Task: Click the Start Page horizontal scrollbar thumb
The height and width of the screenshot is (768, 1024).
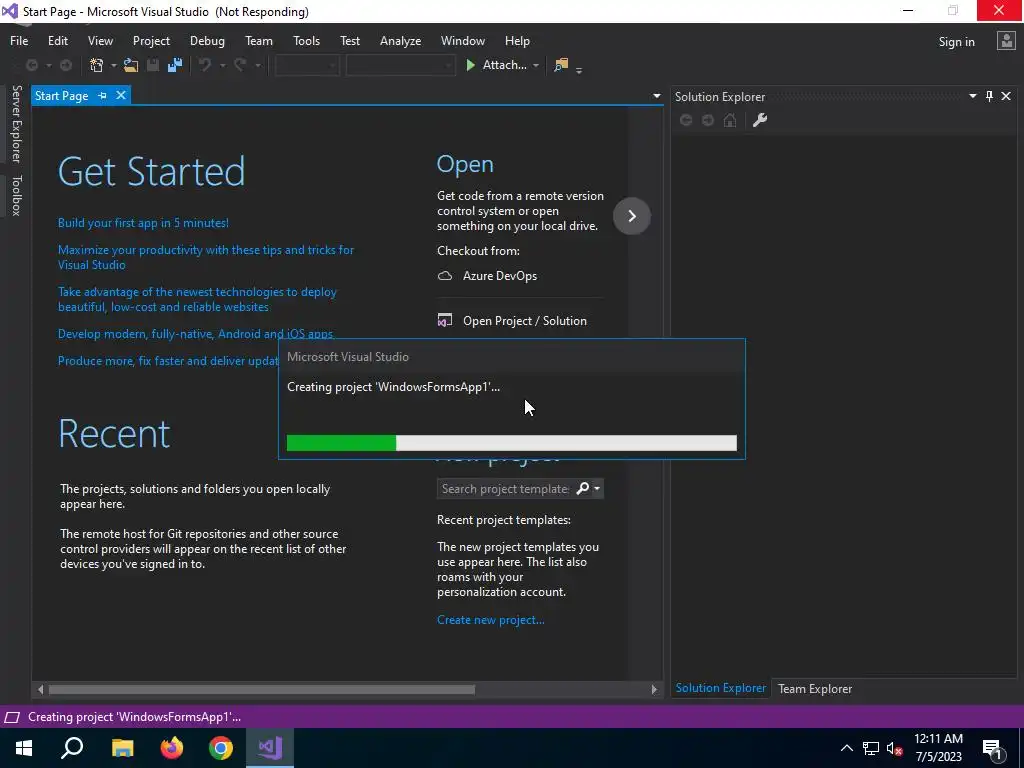Action: click(x=261, y=689)
